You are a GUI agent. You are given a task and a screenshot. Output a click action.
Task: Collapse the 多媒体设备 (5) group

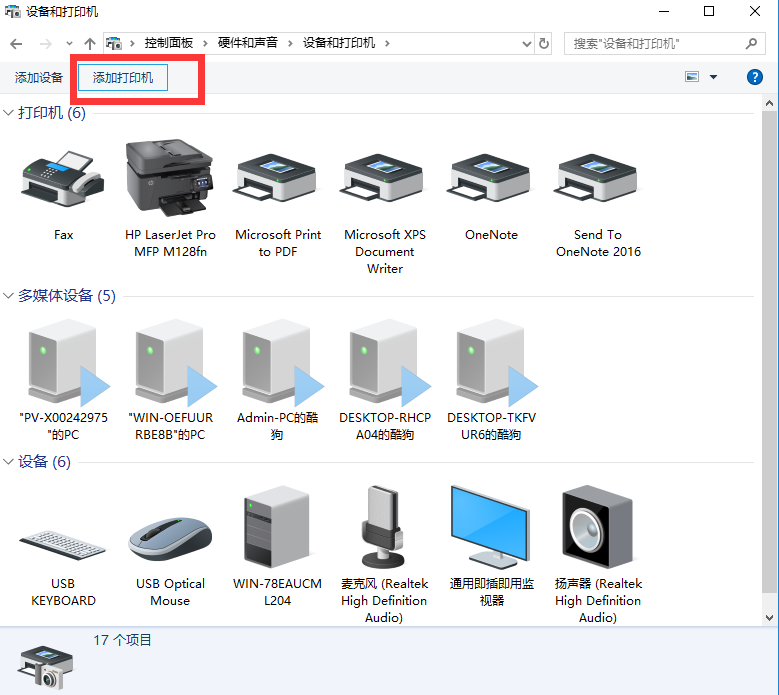coord(8,296)
